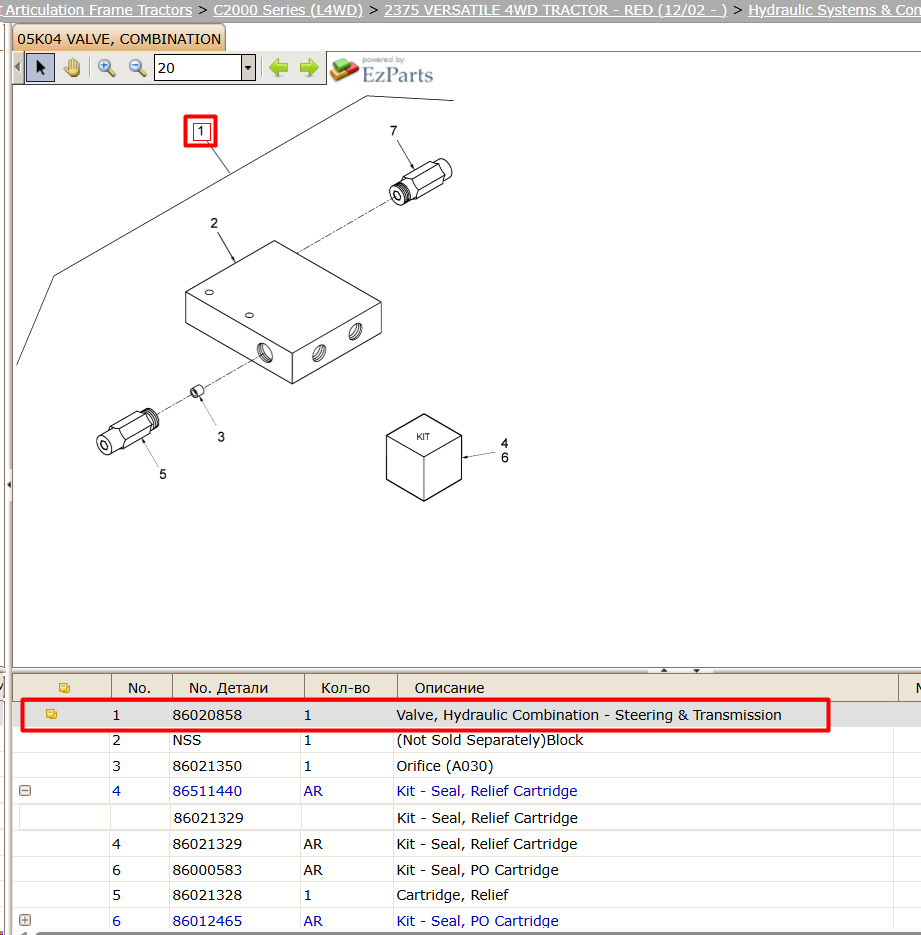Open the C2000 Series (L4WD) breadcrumb
This screenshot has height=935, width=921.
pos(288,10)
